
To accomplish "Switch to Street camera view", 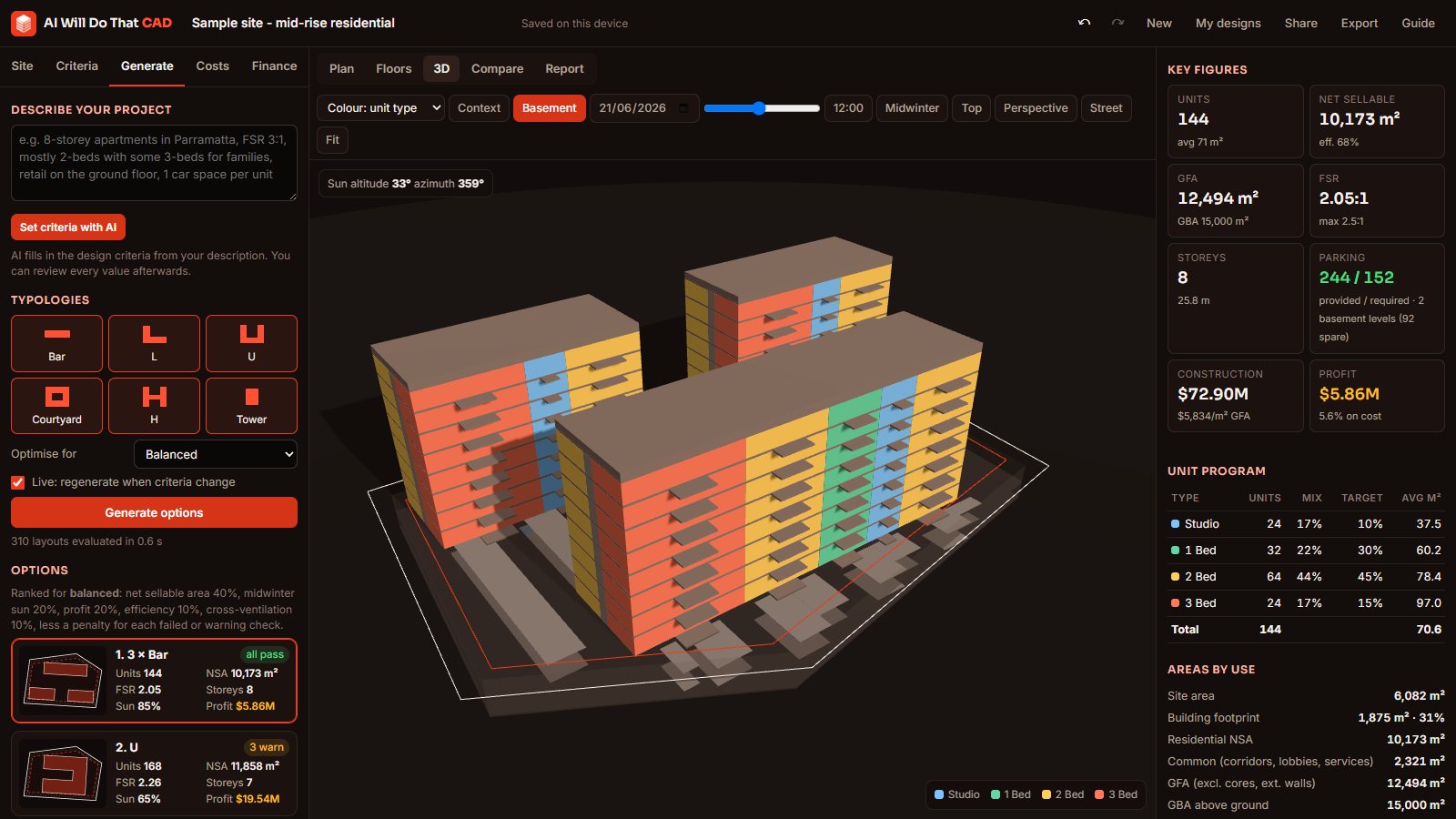I will point(1106,108).
